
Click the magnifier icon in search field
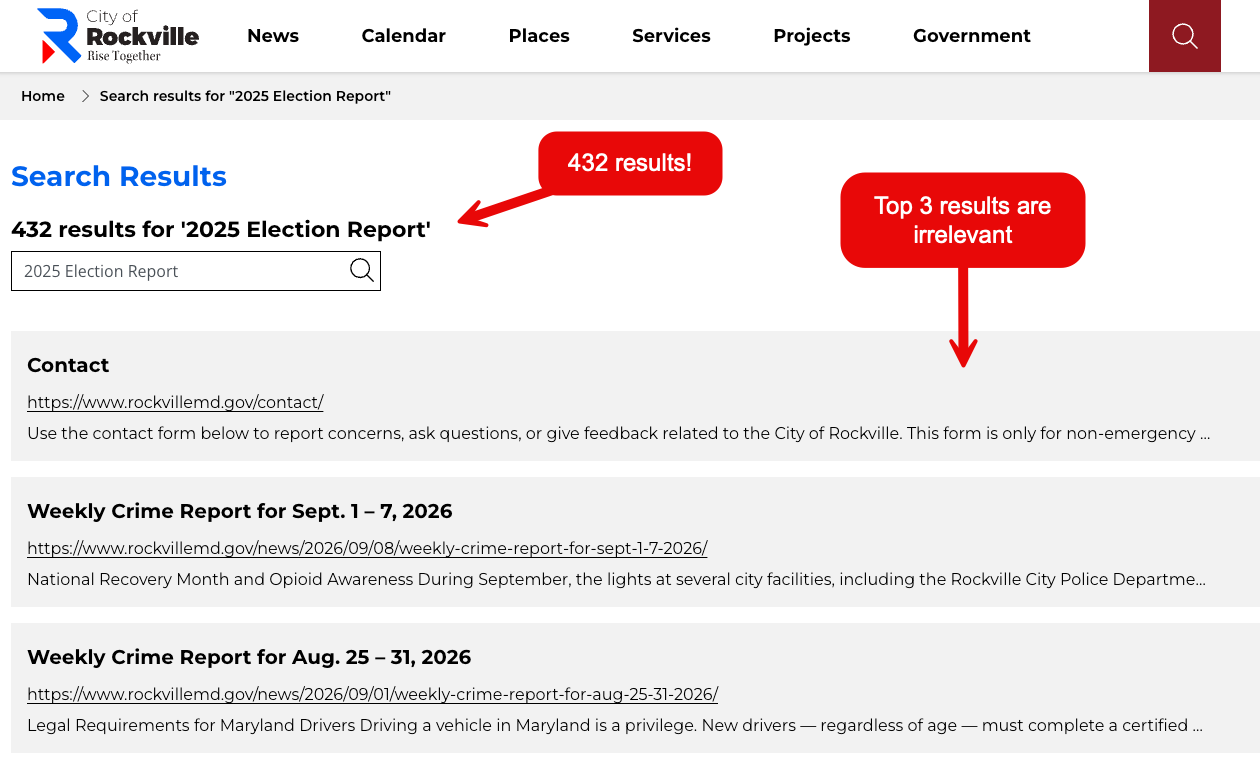coord(362,270)
